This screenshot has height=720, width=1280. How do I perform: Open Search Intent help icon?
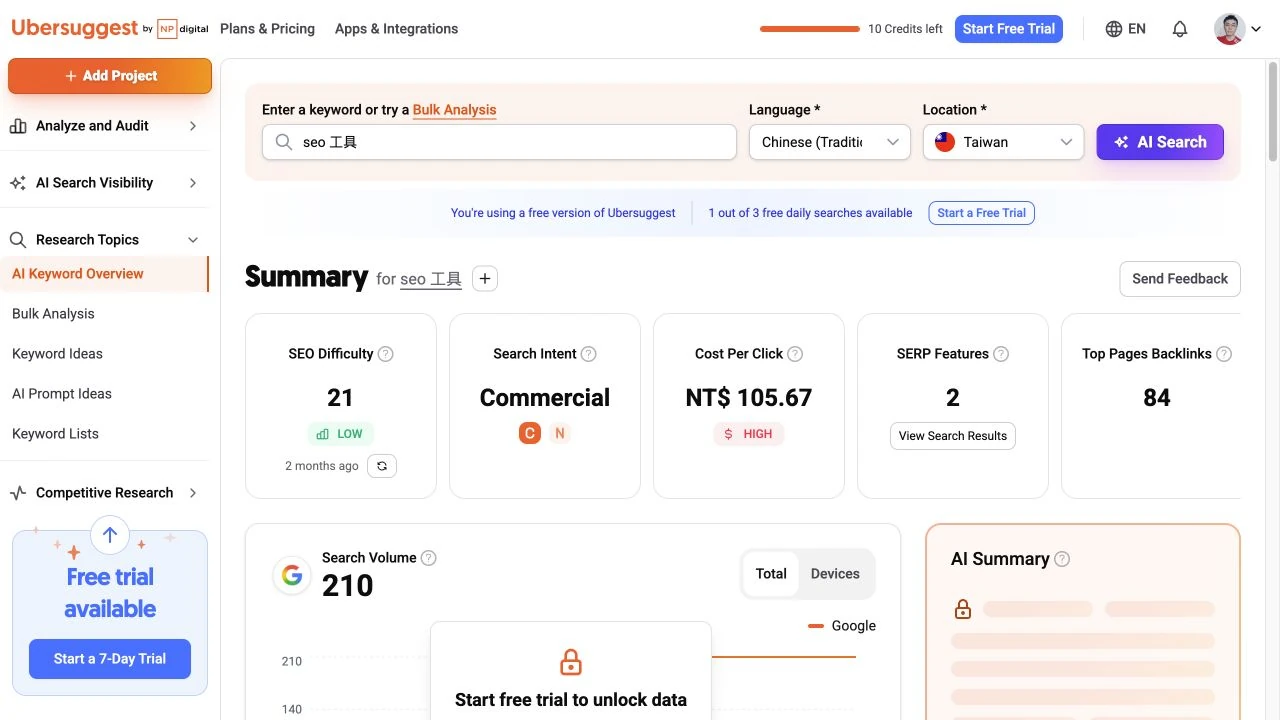589,354
